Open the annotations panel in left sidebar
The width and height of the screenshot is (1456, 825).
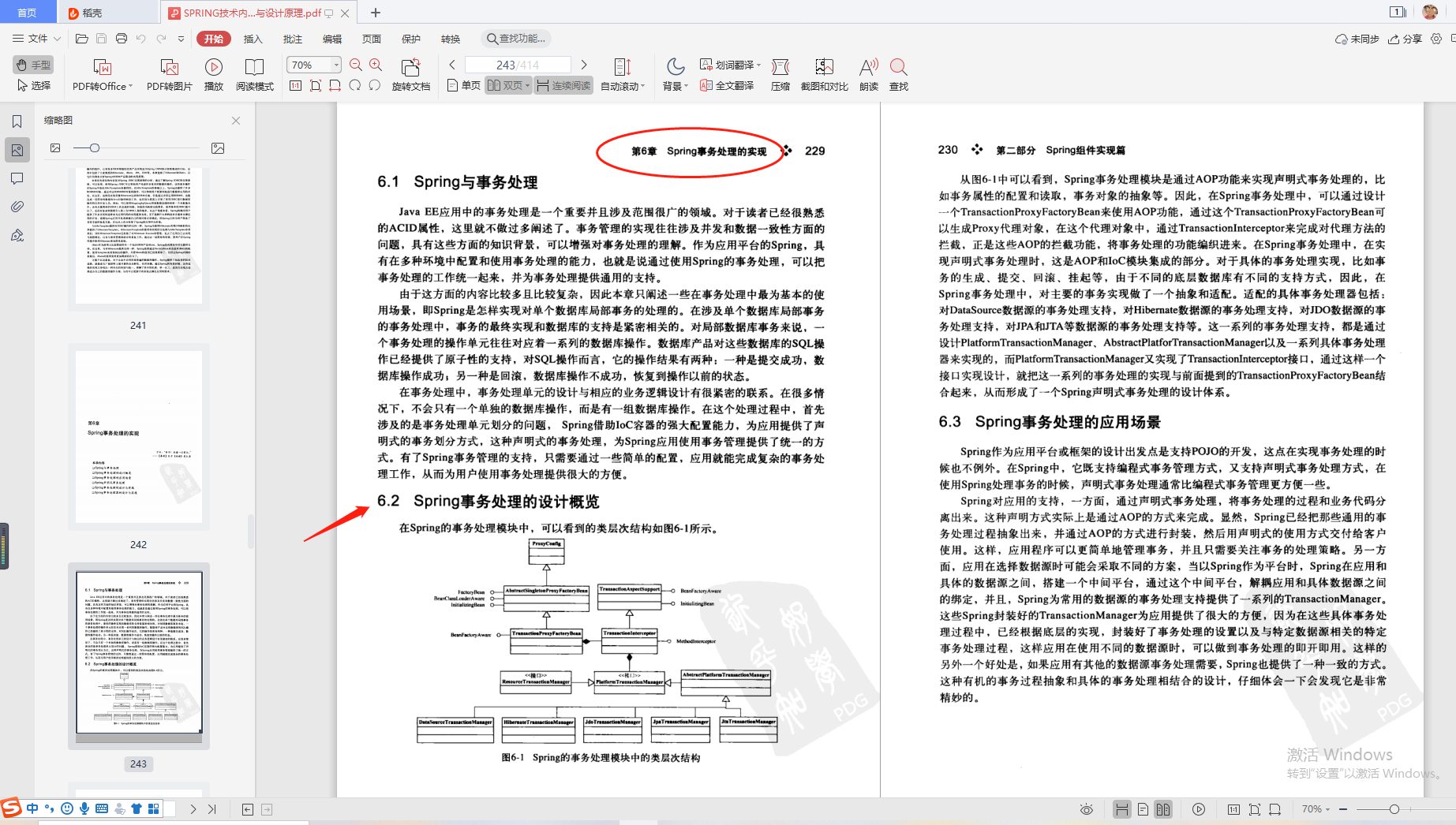[x=17, y=178]
